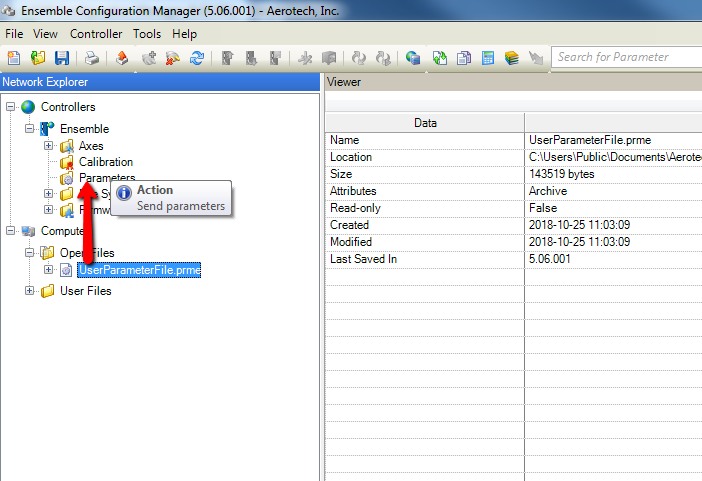The width and height of the screenshot is (702, 481).
Task: Collapse the Controllers tree node
Action: pyautogui.click(x=11, y=107)
